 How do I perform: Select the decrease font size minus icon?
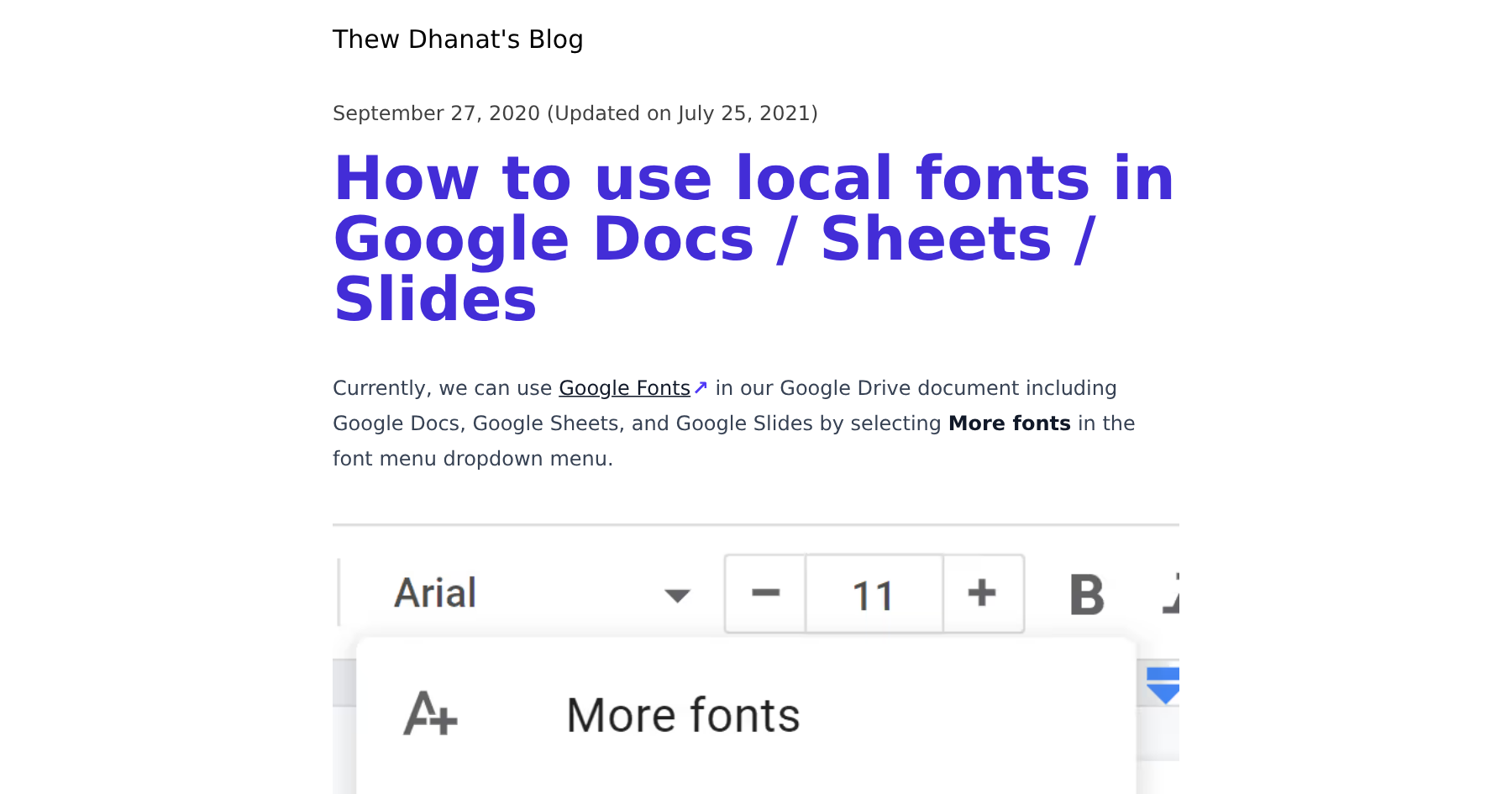764,594
